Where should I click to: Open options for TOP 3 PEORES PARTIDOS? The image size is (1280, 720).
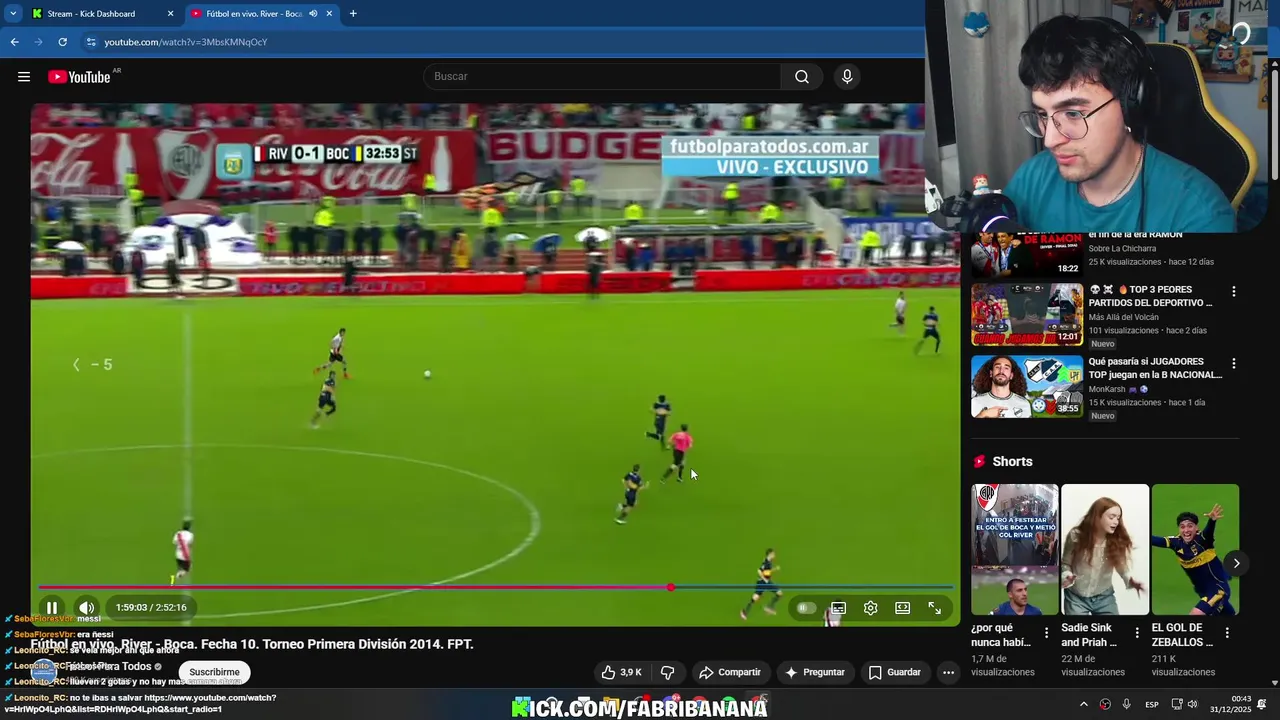click(x=1233, y=292)
